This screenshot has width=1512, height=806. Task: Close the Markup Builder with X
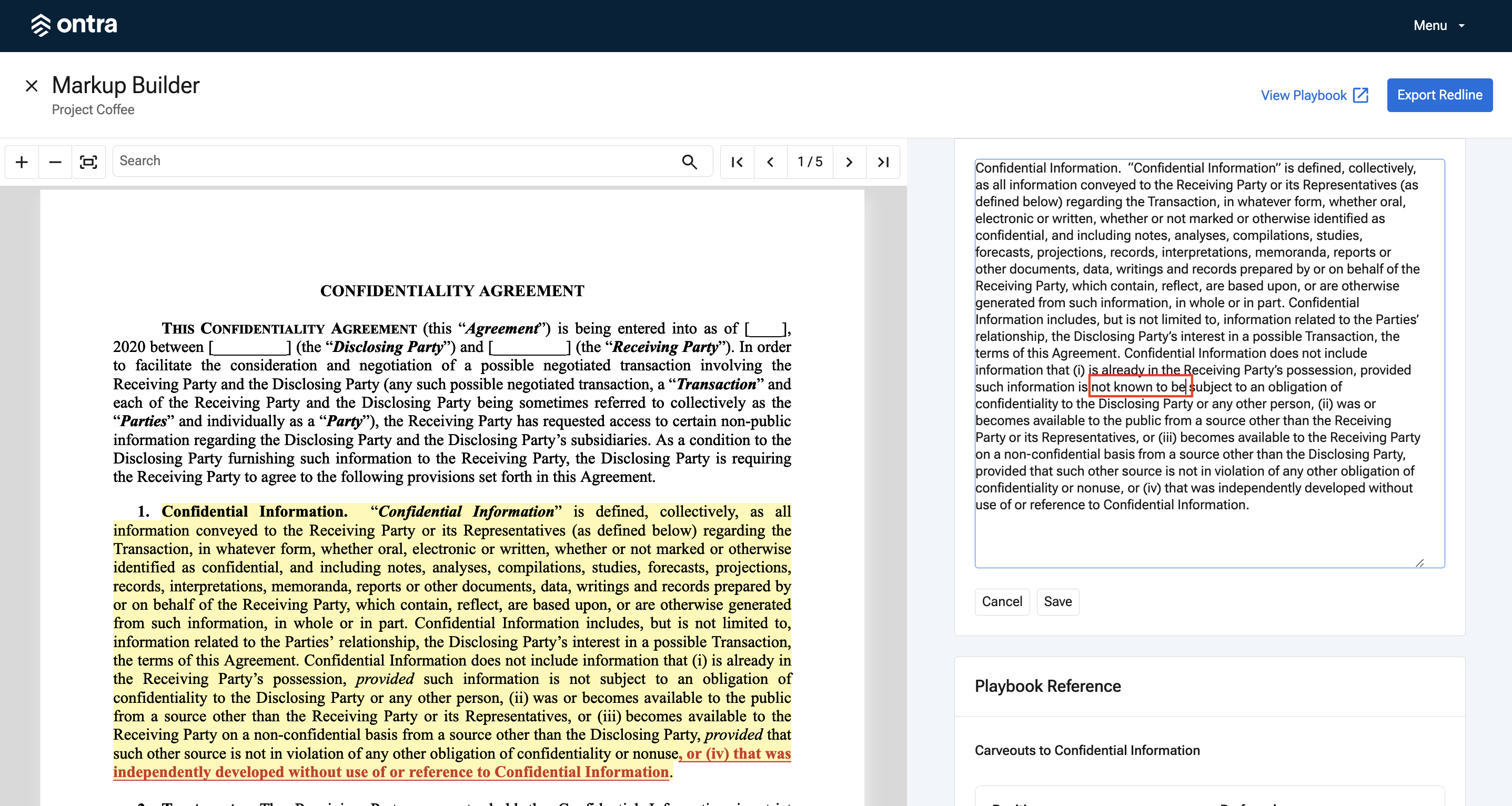pos(32,86)
